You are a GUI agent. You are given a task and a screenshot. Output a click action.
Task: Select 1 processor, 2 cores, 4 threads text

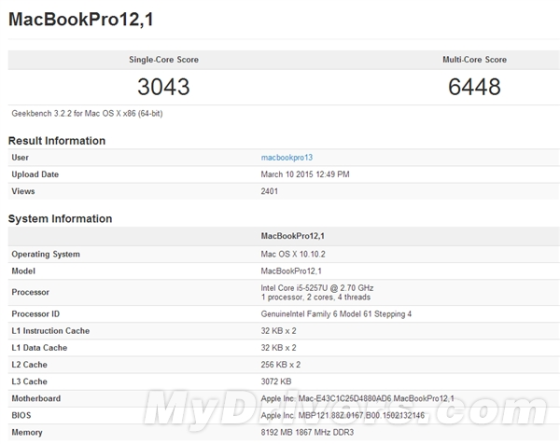(x=316, y=297)
